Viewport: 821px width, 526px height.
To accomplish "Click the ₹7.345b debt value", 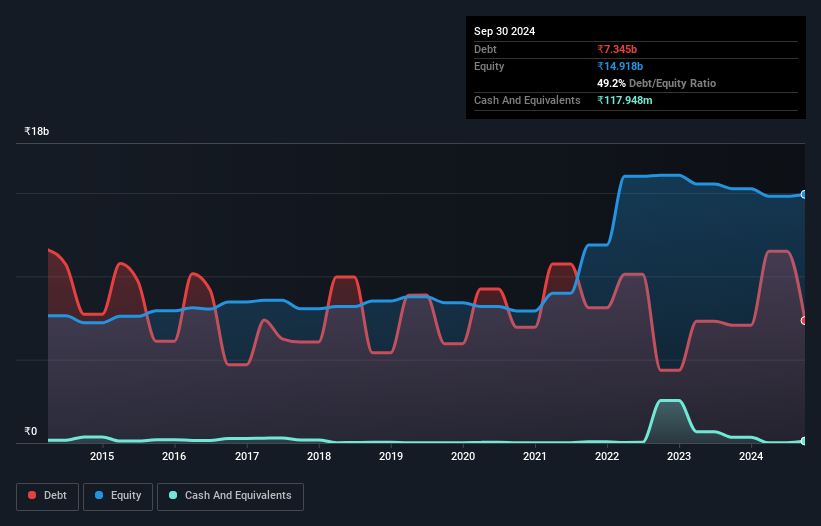I will click(617, 49).
